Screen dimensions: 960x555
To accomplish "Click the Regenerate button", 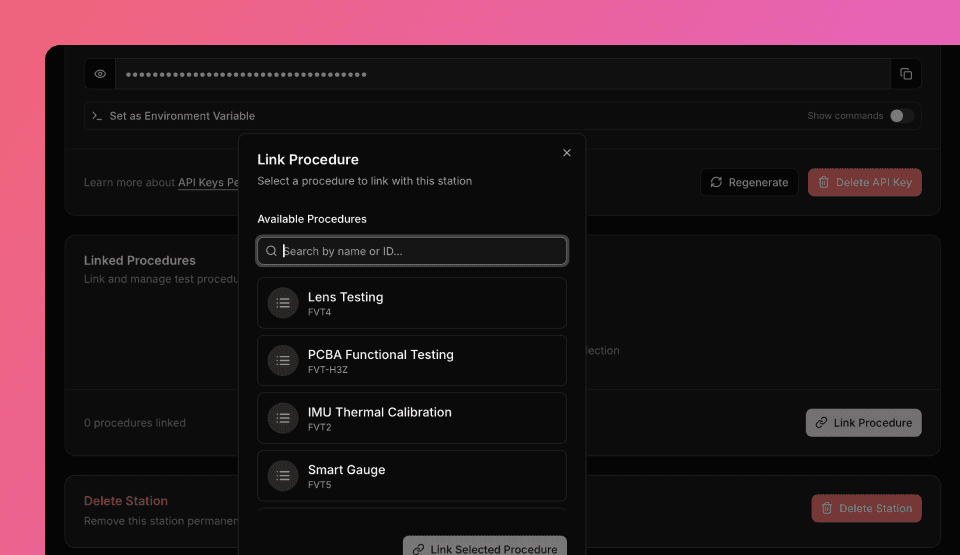I will pyautogui.click(x=749, y=182).
